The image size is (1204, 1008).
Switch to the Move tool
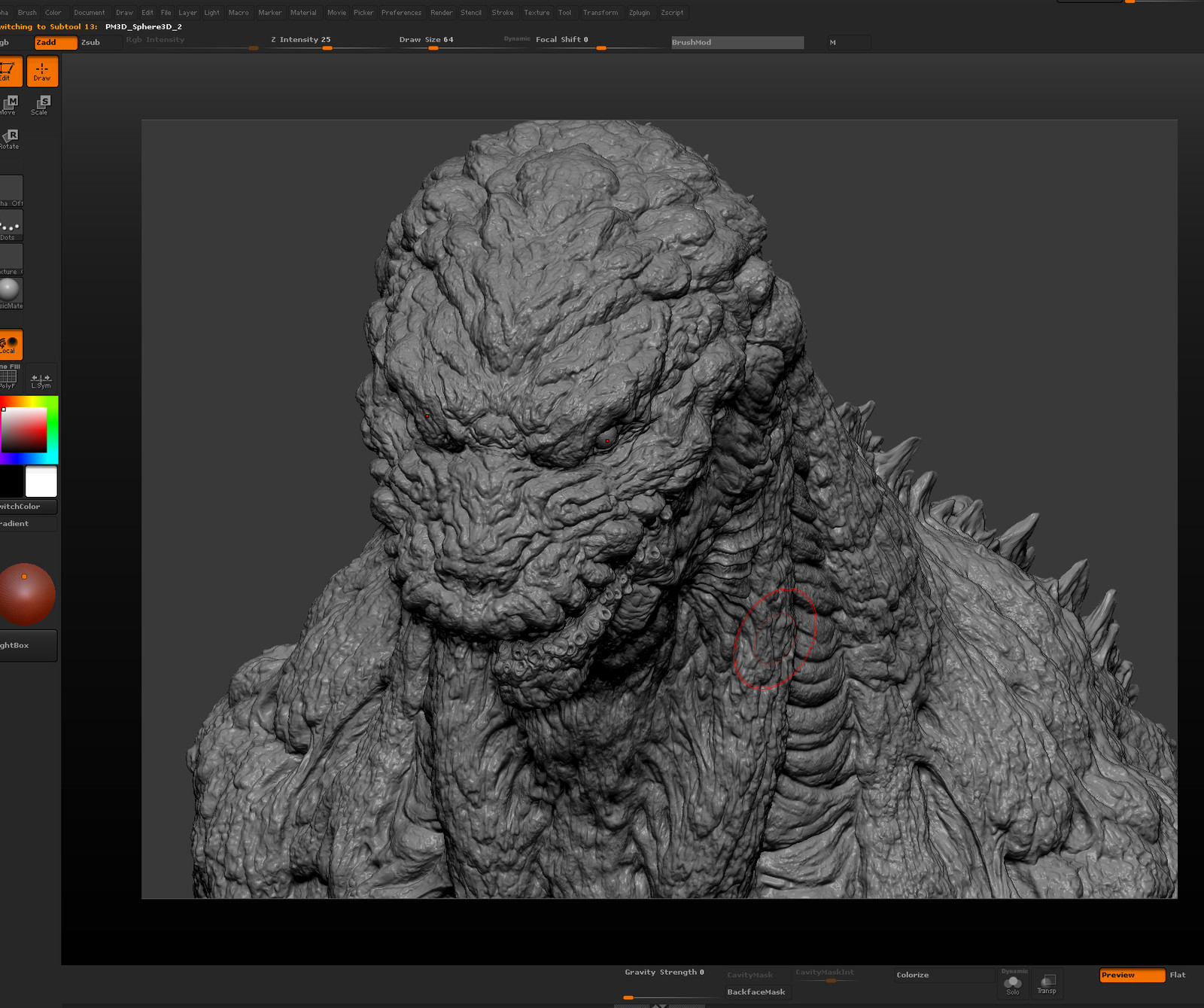[x=10, y=105]
